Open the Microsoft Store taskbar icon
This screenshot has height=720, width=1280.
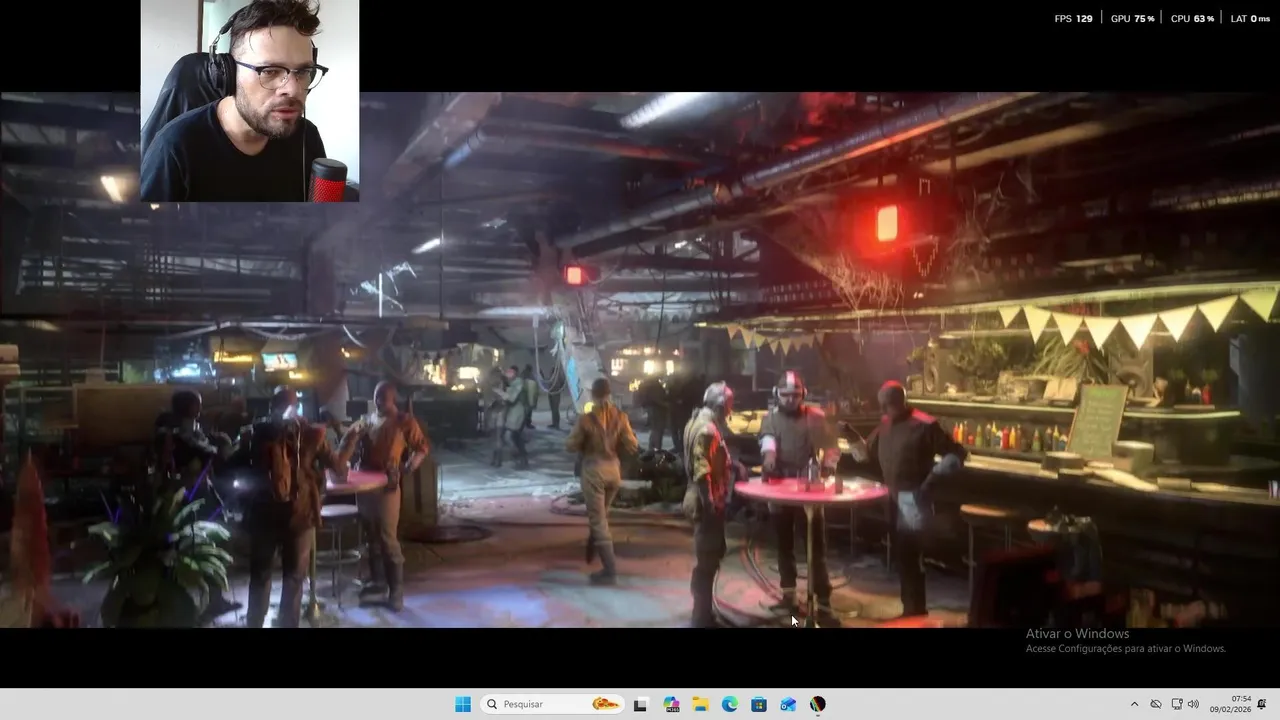coord(759,704)
